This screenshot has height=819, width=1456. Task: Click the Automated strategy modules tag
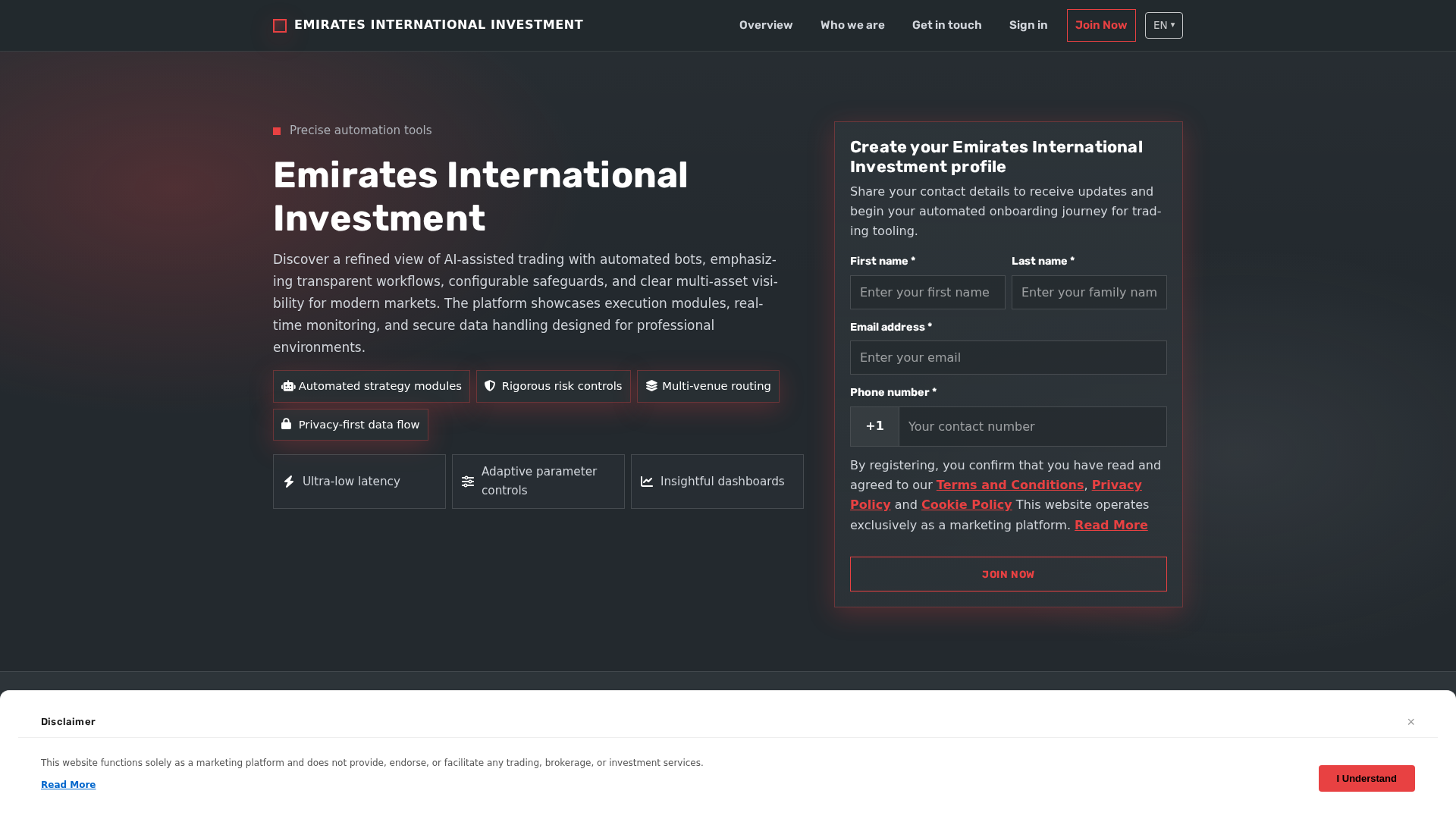372,386
